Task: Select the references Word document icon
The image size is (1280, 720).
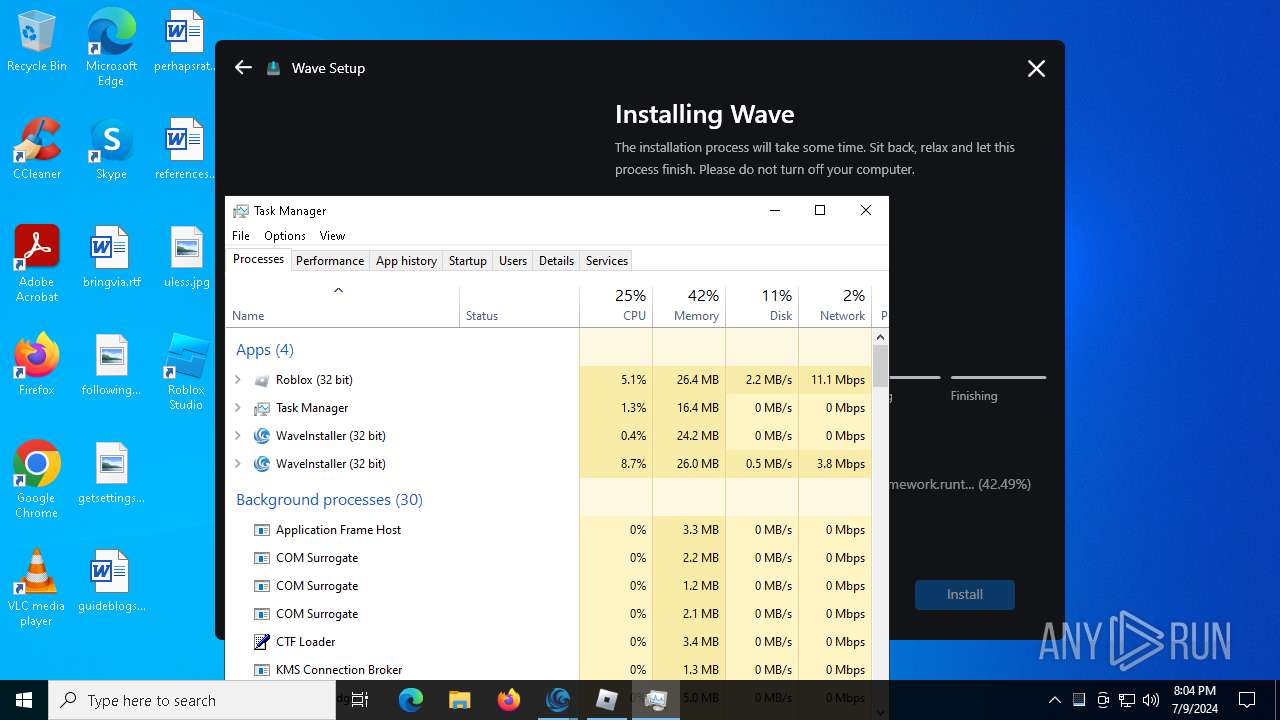Action: point(185,149)
